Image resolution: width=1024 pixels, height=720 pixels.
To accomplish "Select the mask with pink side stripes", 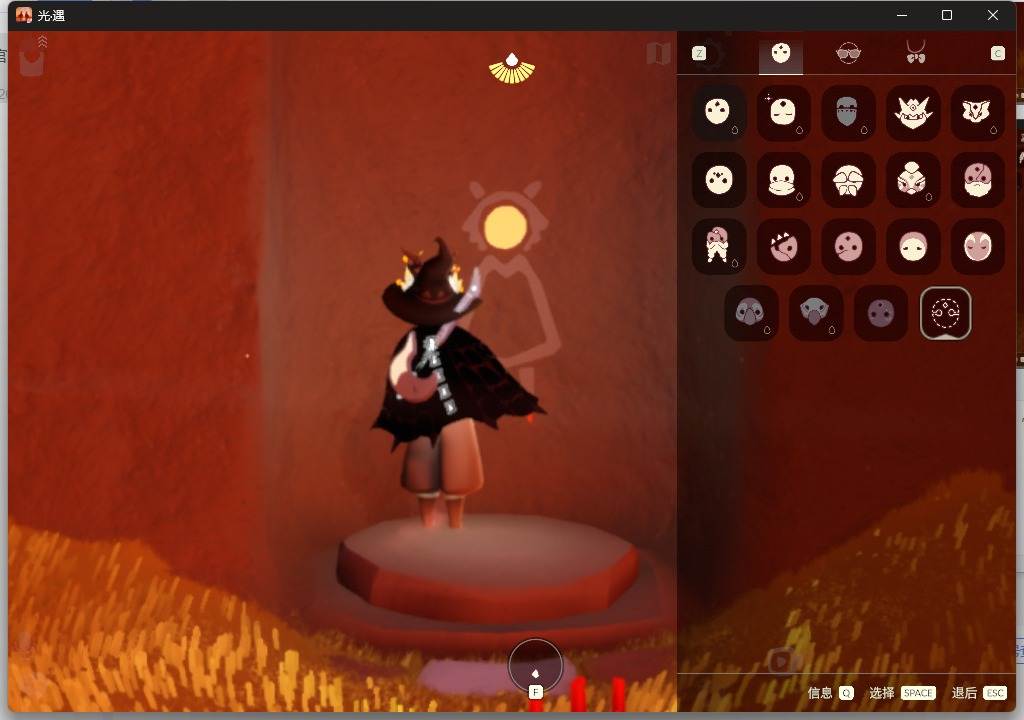I will pos(978,246).
